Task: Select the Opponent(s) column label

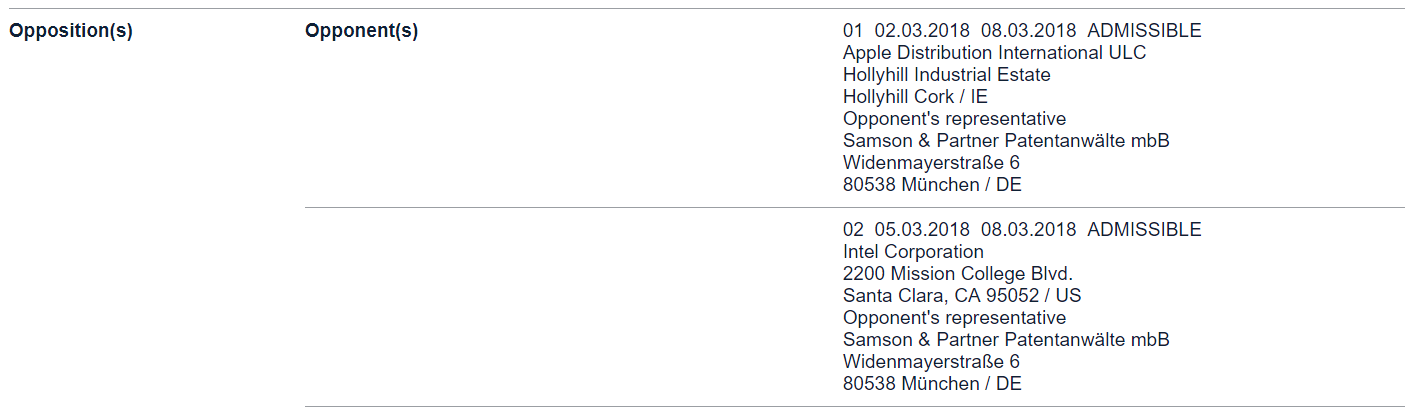Action: pyautogui.click(x=361, y=31)
